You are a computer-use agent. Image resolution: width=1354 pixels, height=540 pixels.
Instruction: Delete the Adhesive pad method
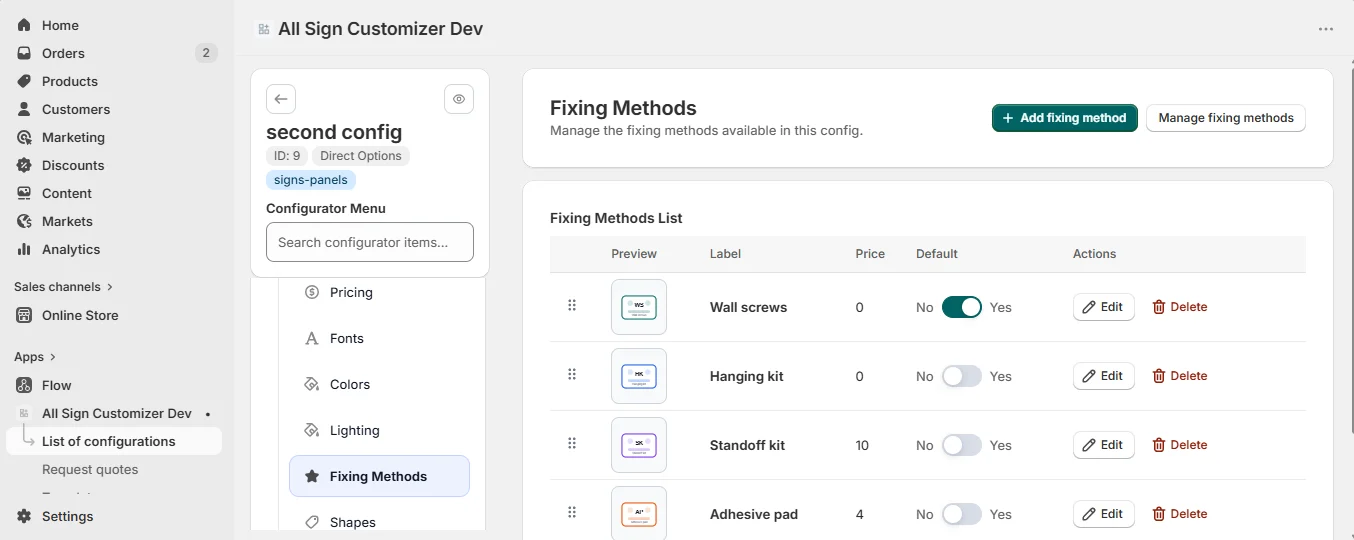pyautogui.click(x=1180, y=514)
